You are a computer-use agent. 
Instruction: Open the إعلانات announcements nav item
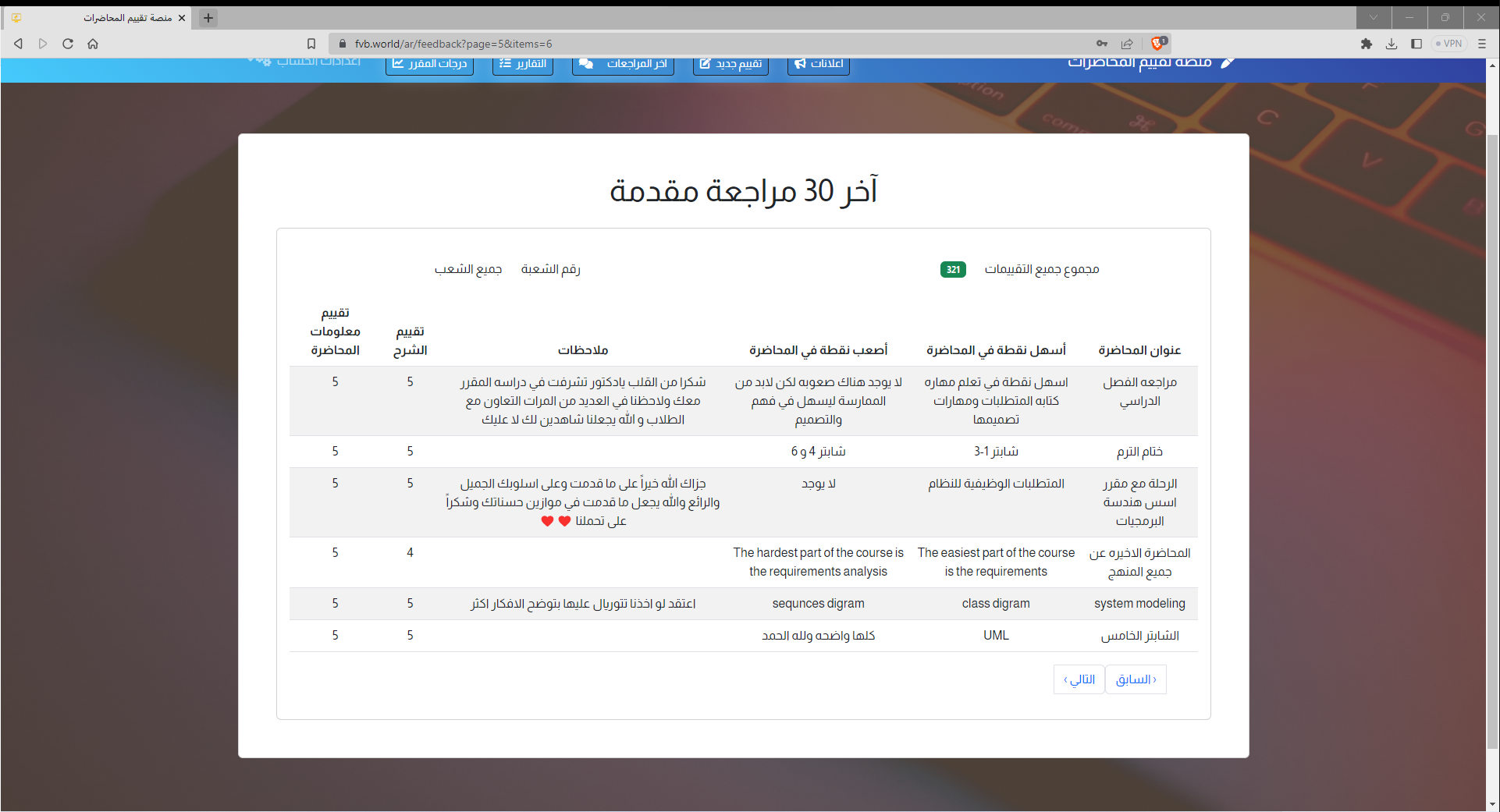(819, 64)
